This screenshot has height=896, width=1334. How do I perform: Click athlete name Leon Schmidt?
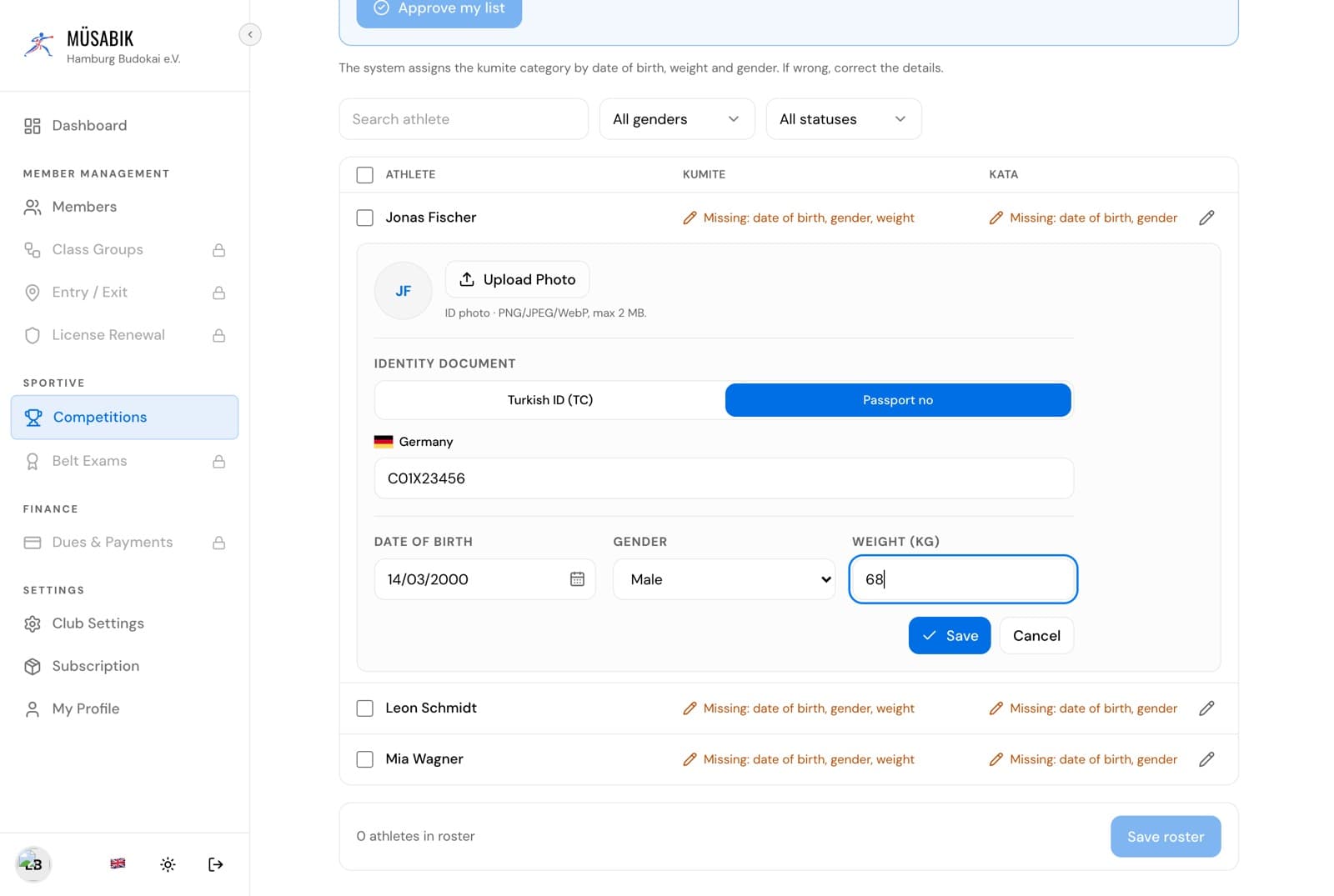point(431,708)
